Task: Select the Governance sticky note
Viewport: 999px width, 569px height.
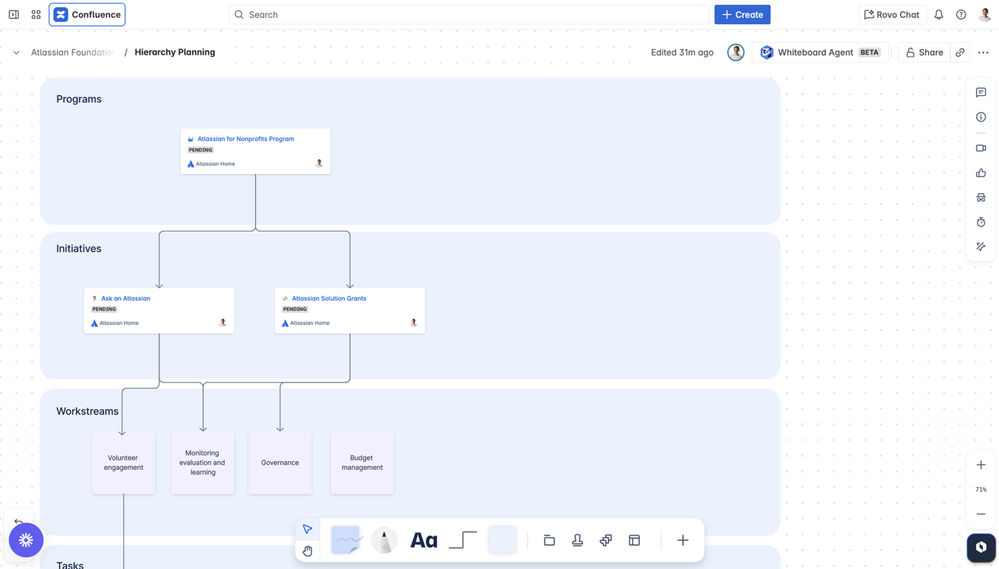Action: tap(280, 463)
